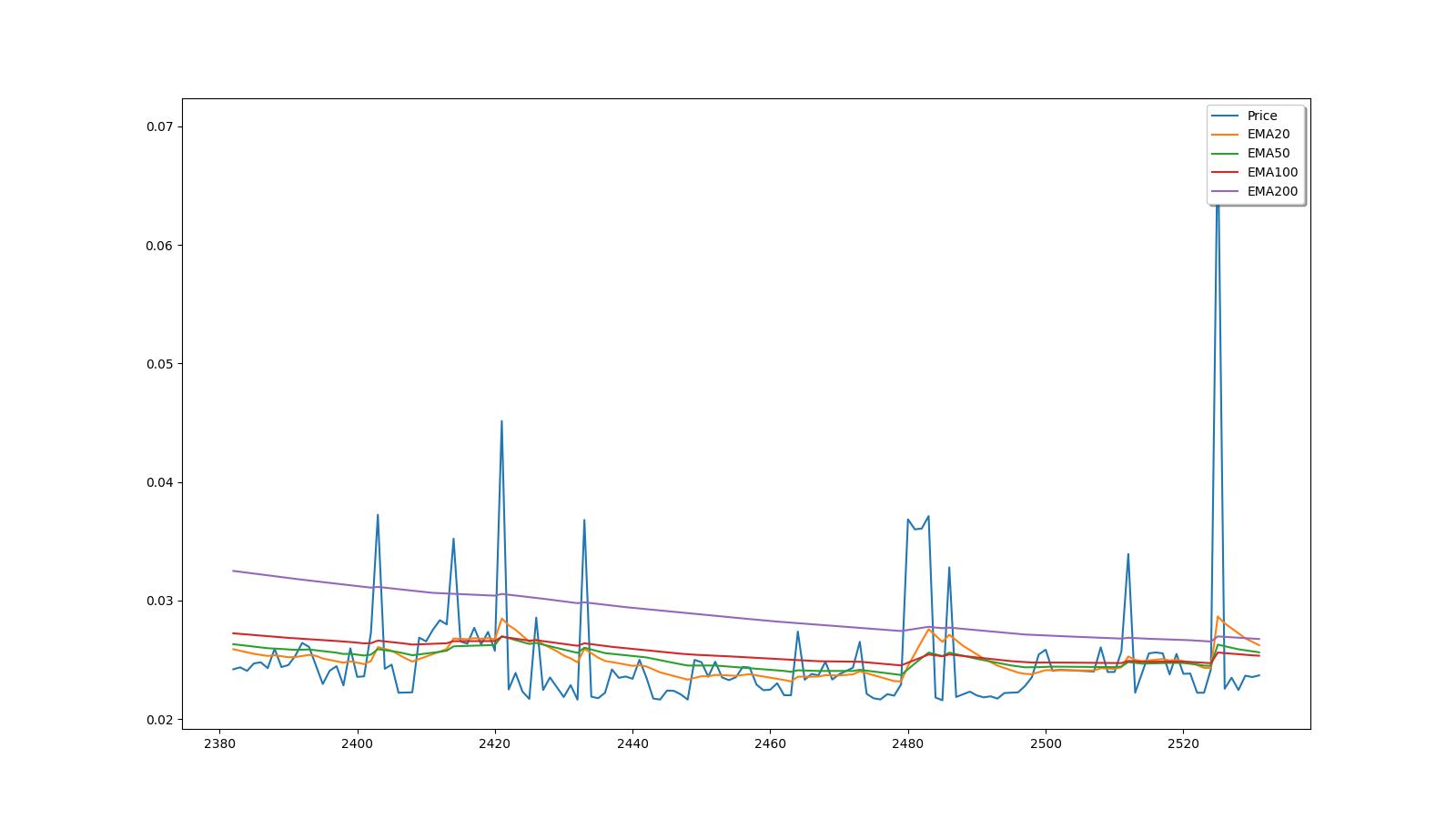The height and width of the screenshot is (819, 1456).
Task: Click the EMA200 legend label
Action: [x=1272, y=192]
